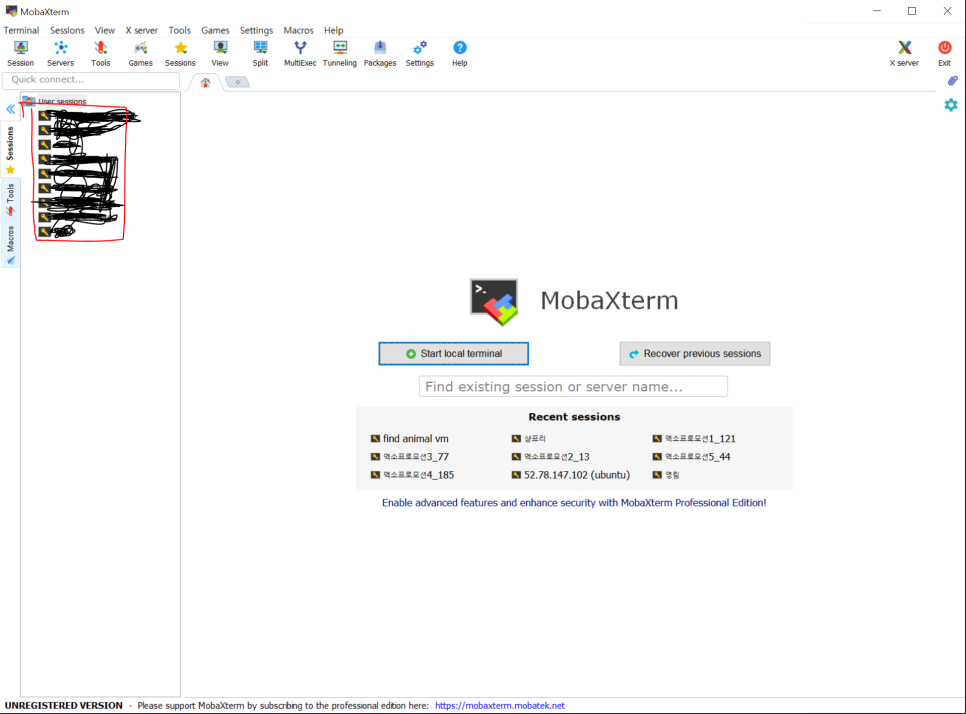Viewport: 966px width, 714px height.
Task: Click the red Exit power icon
Action: coord(944,54)
